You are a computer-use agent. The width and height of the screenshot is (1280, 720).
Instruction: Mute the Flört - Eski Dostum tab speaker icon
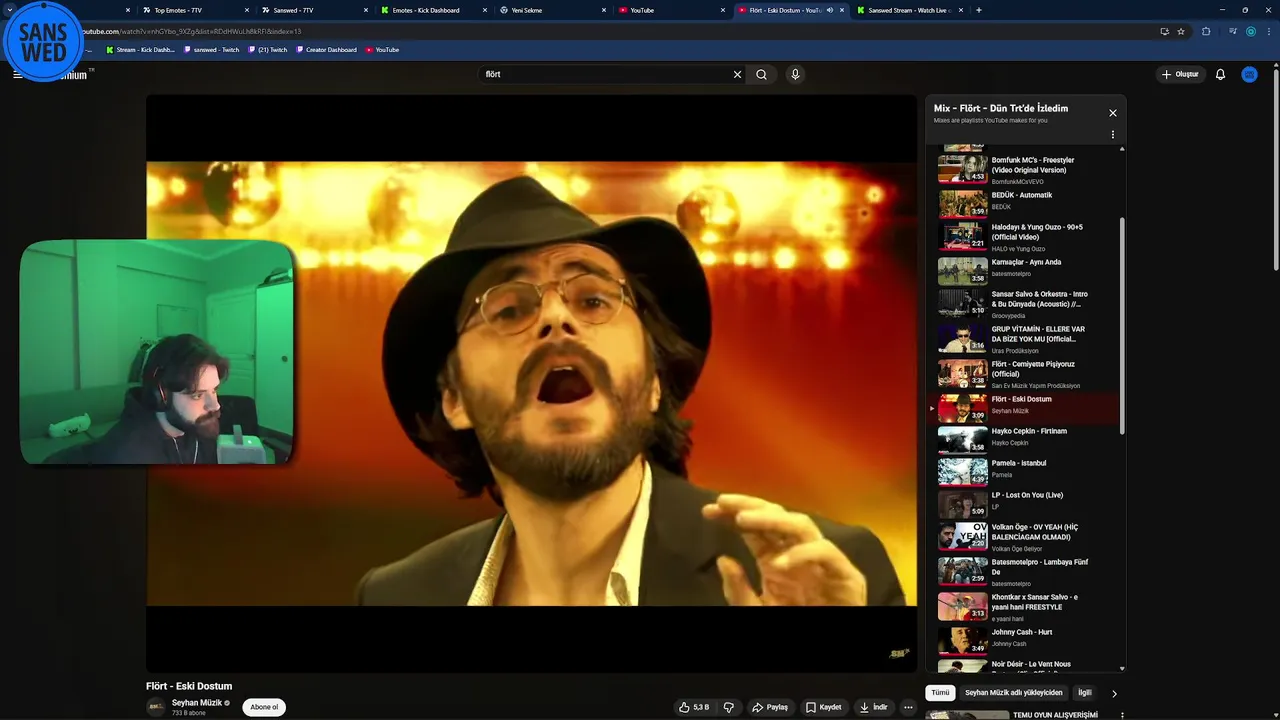tap(830, 10)
